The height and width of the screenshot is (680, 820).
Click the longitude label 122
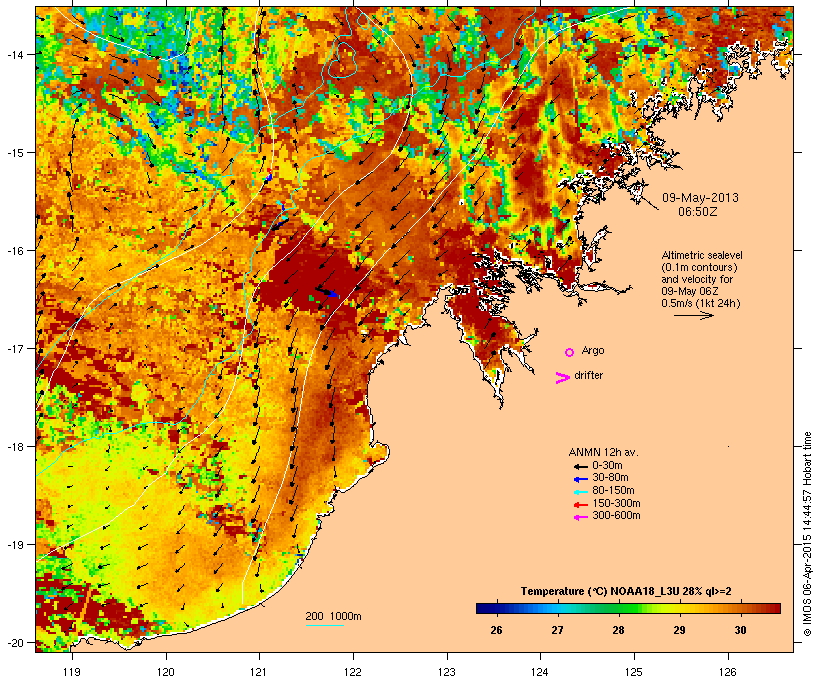pyautogui.click(x=353, y=672)
